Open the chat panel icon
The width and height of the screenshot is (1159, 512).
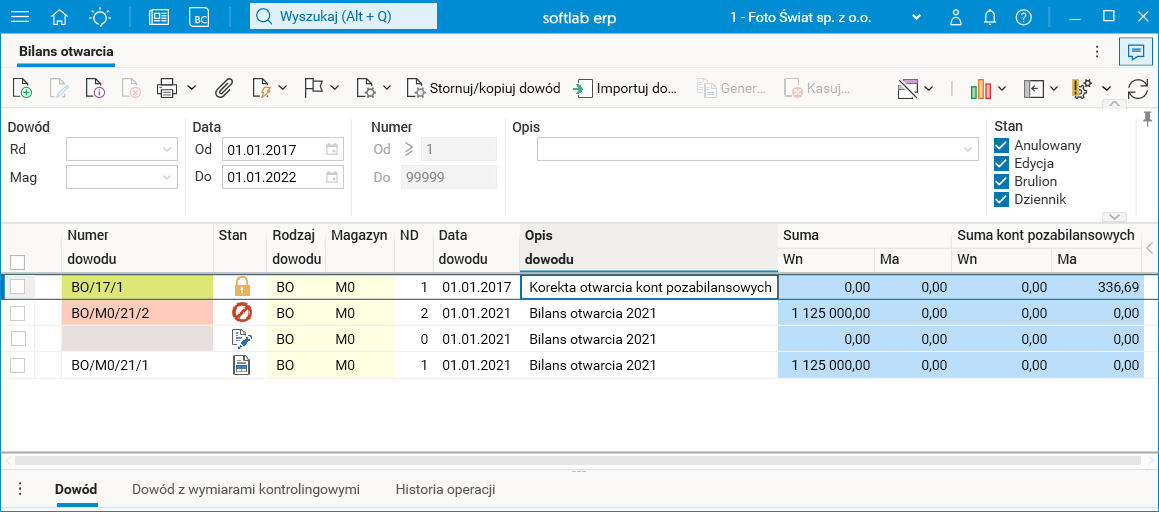pos(1135,51)
